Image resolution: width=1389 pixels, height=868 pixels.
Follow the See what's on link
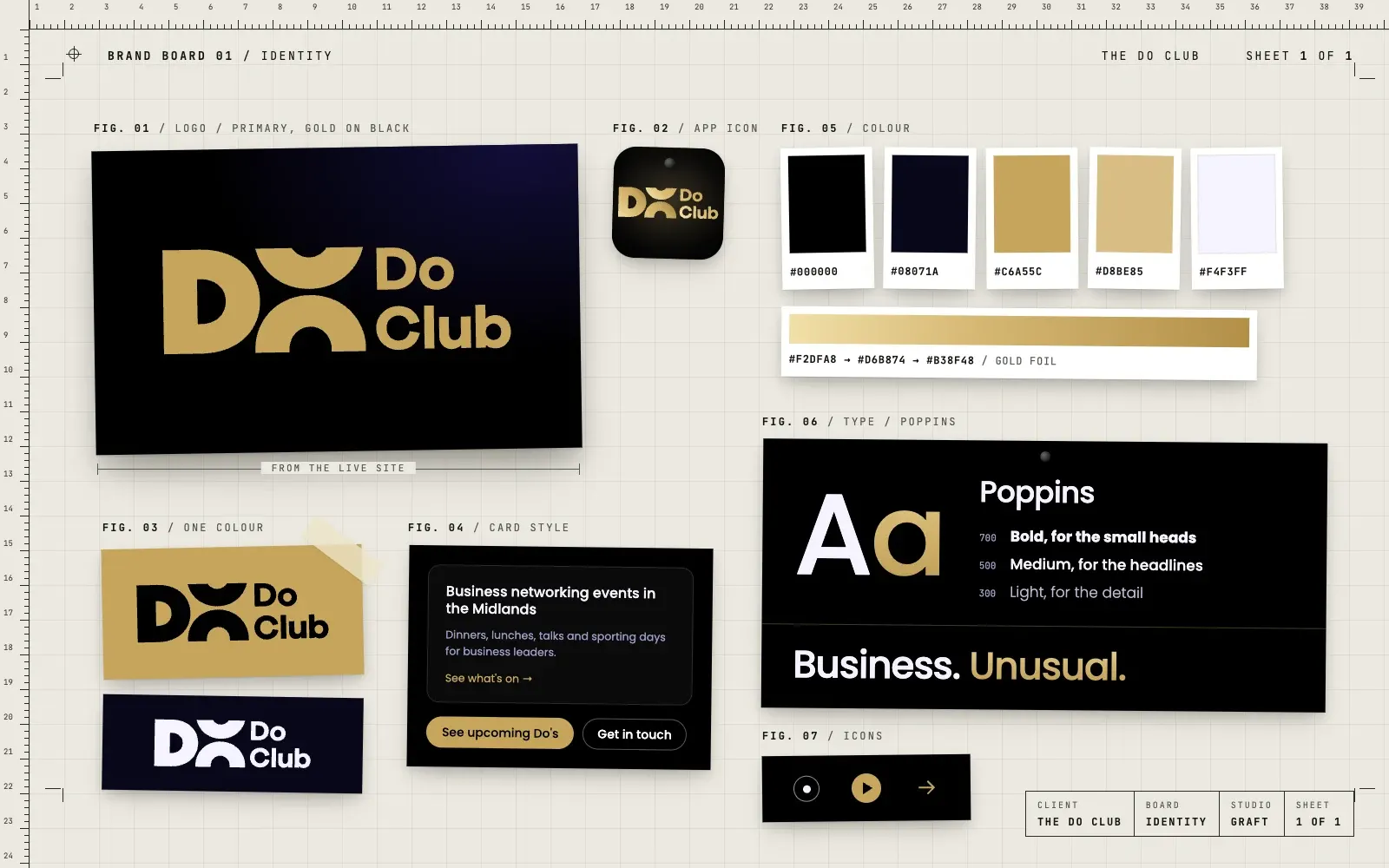(489, 678)
